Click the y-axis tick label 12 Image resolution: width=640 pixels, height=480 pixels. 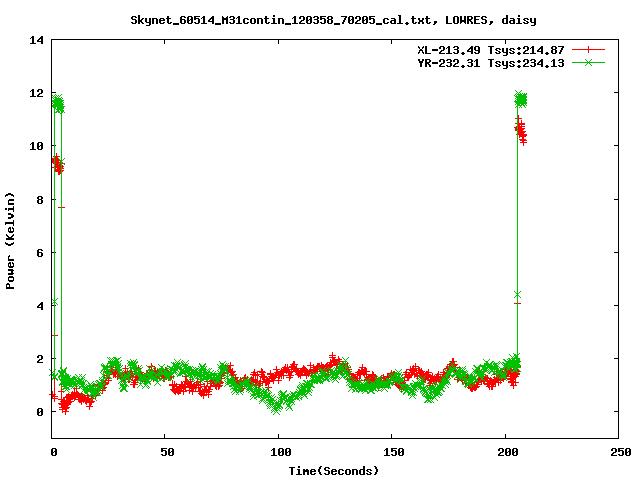(x=36, y=93)
